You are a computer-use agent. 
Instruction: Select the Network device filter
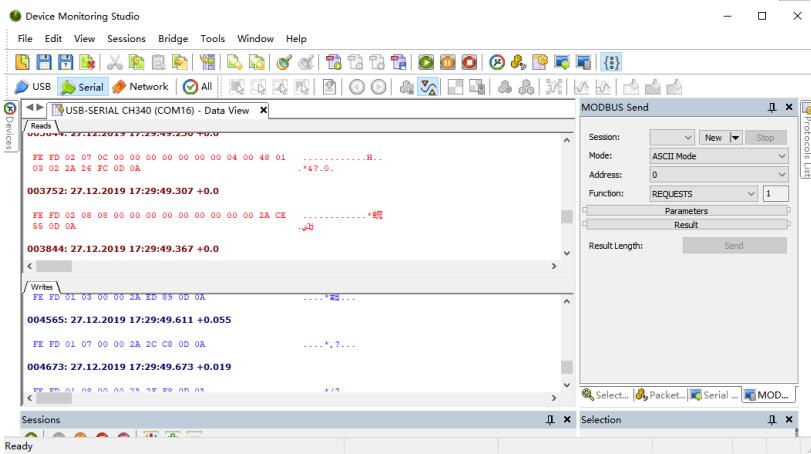click(x=141, y=87)
